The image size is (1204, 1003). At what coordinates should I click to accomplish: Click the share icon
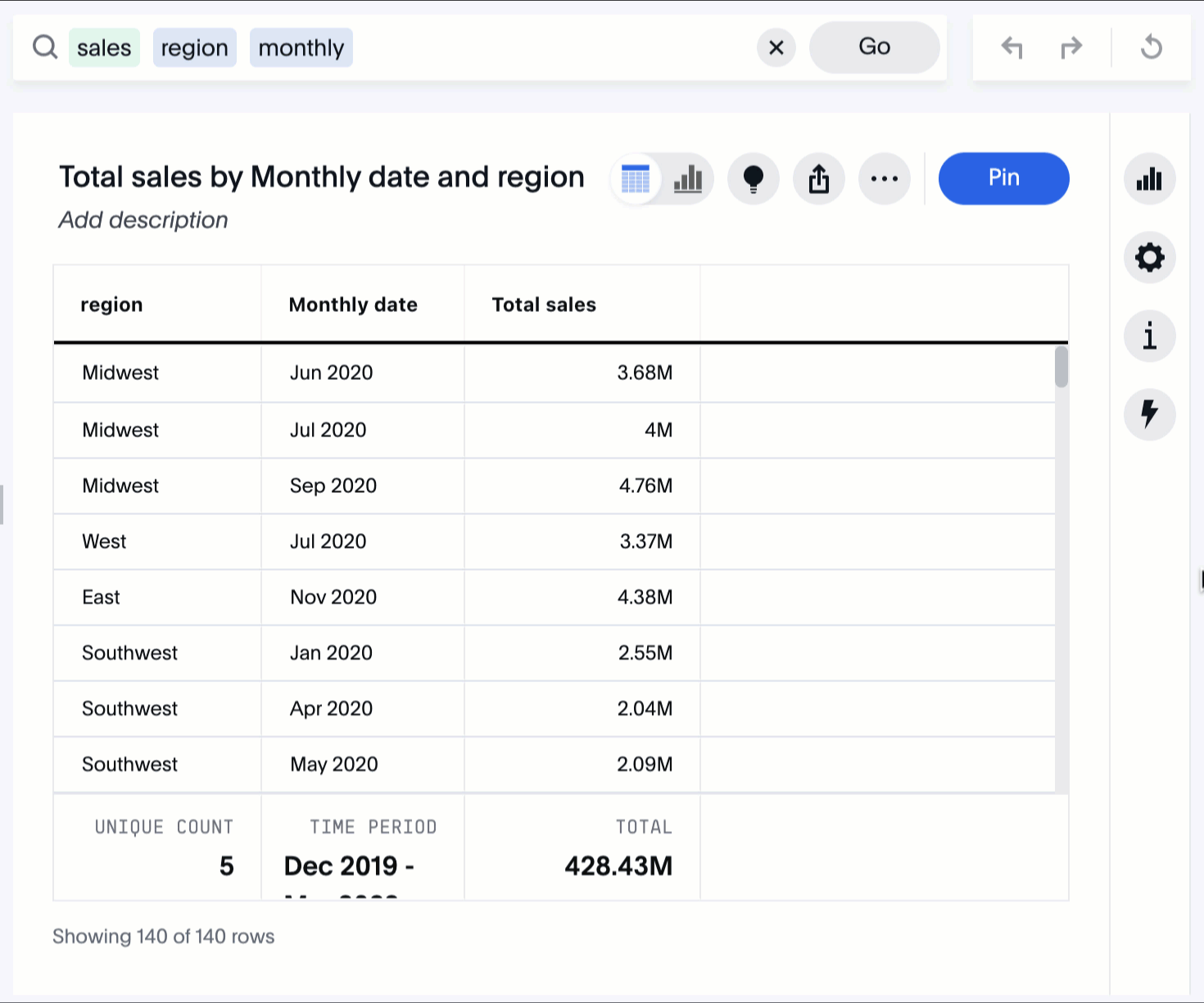pyautogui.click(x=818, y=178)
